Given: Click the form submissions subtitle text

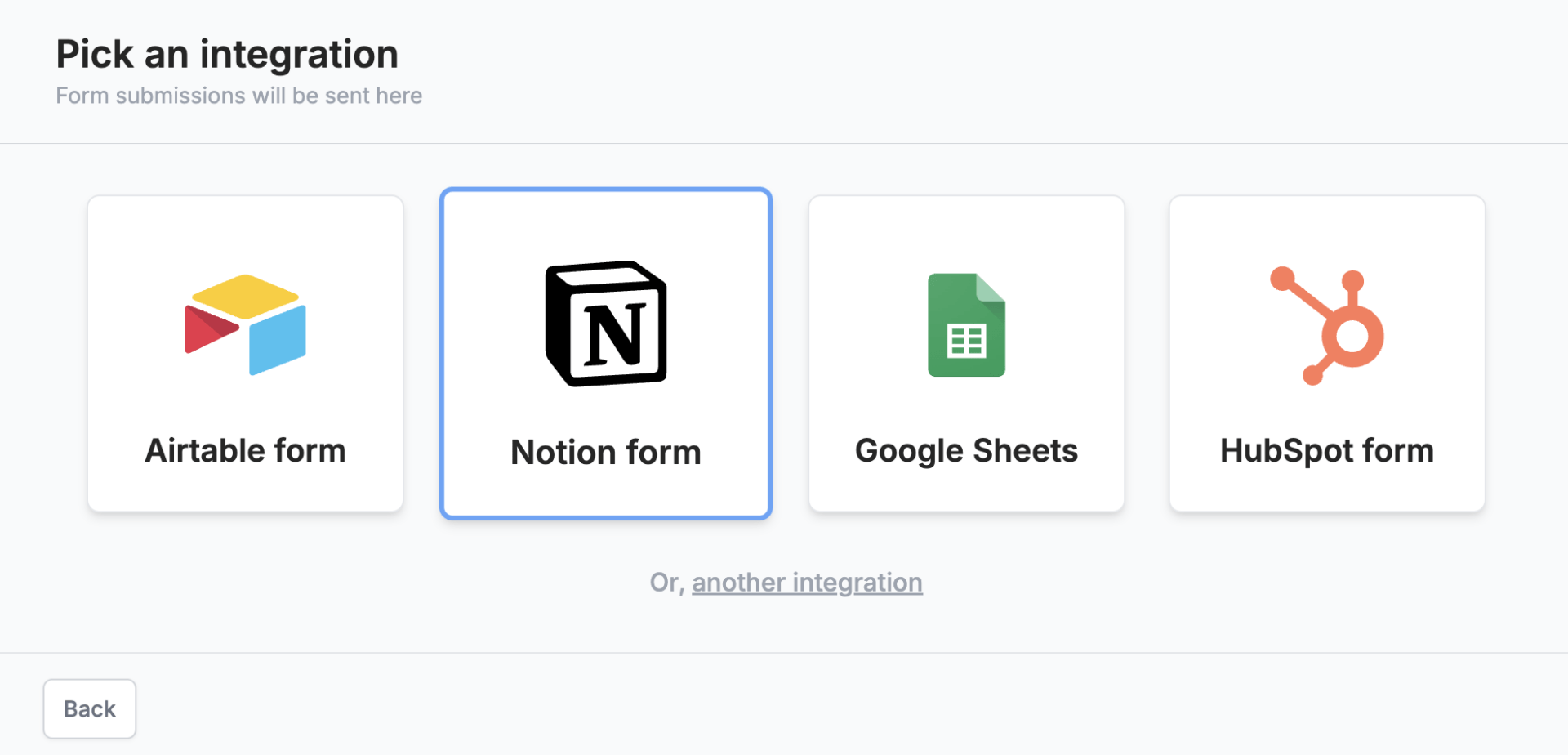Looking at the screenshot, I should 238,95.
